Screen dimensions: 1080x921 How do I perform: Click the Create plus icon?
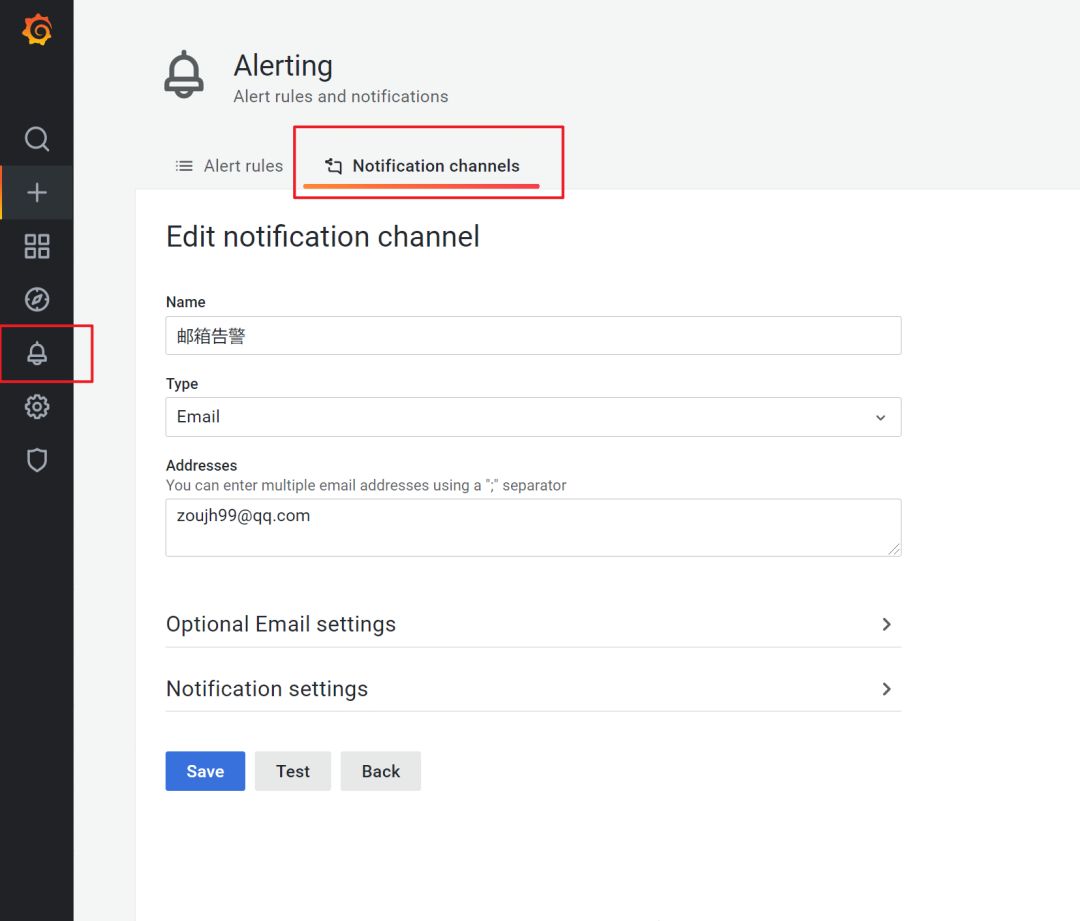[x=37, y=192]
